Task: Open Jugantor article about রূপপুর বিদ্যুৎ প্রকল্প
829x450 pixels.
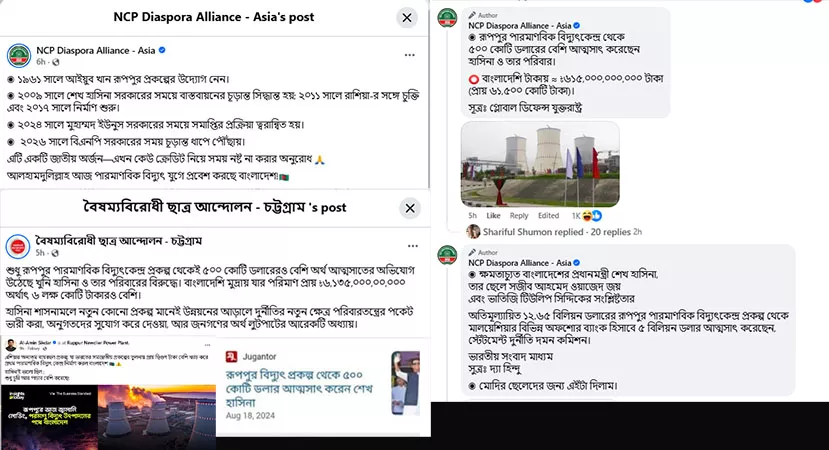Action: [299, 389]
